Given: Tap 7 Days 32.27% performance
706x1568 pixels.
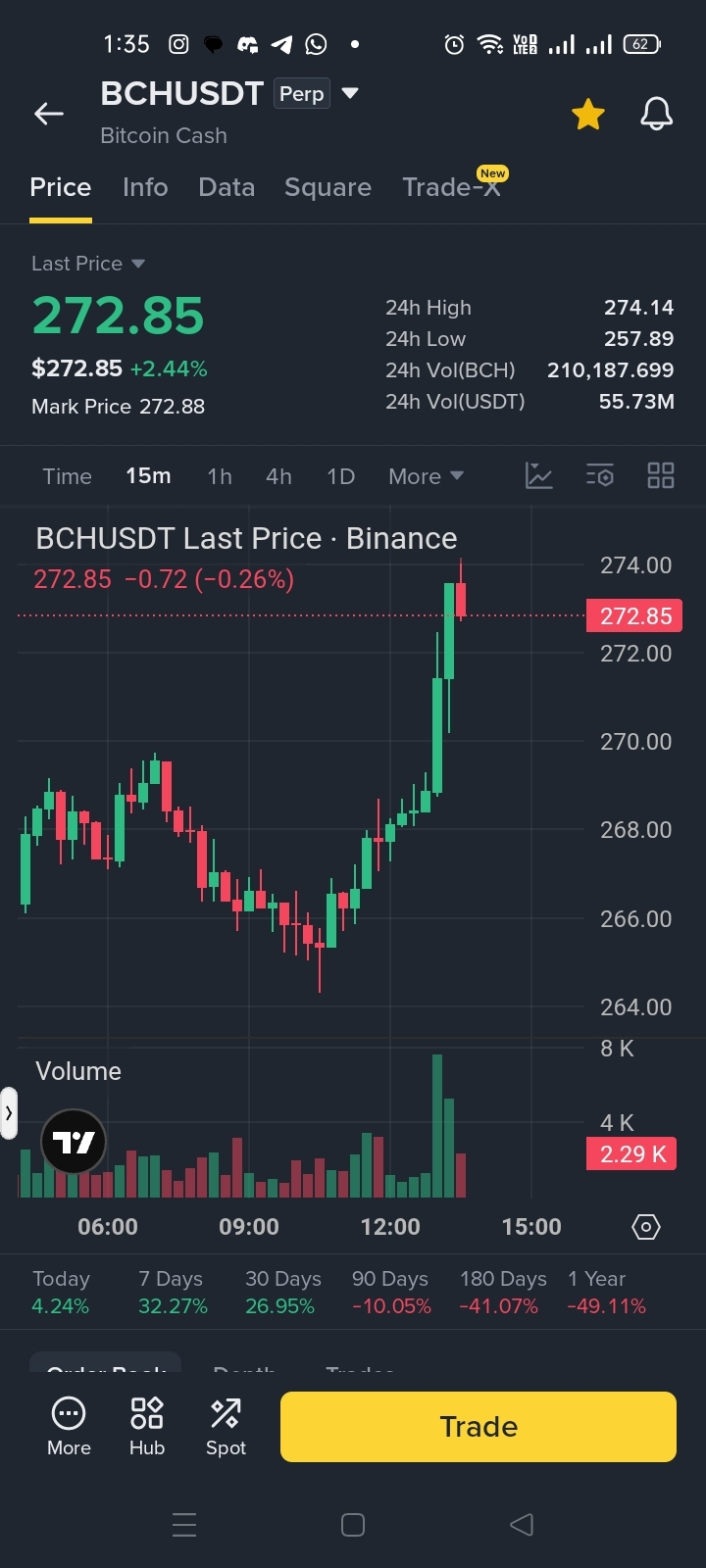Looking at the screenshot, I should tap(173, 1293).
